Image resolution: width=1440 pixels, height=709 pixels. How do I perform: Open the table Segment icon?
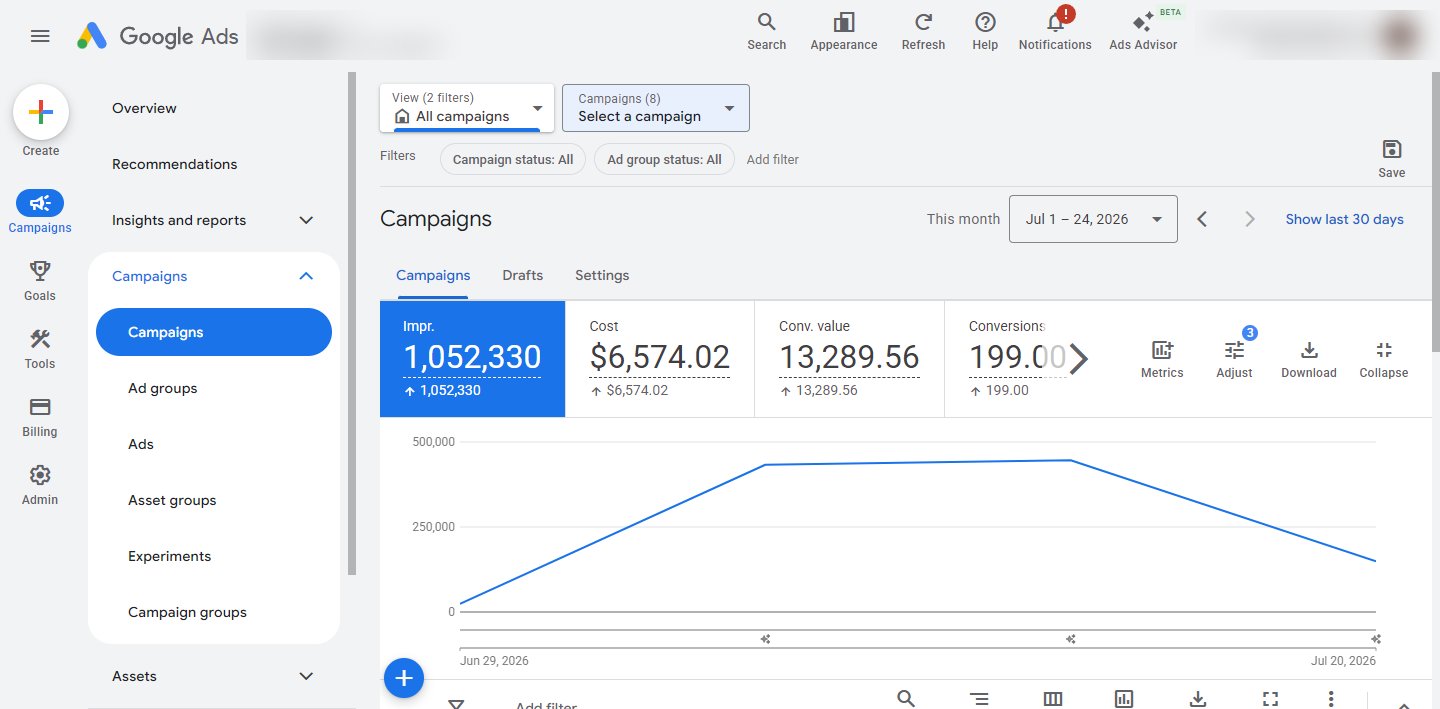[x=979, y=699]
